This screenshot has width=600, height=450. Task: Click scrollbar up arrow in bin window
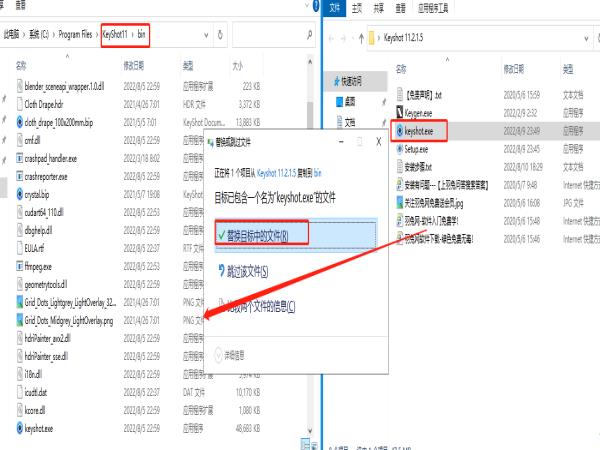(x=310, y=62)
